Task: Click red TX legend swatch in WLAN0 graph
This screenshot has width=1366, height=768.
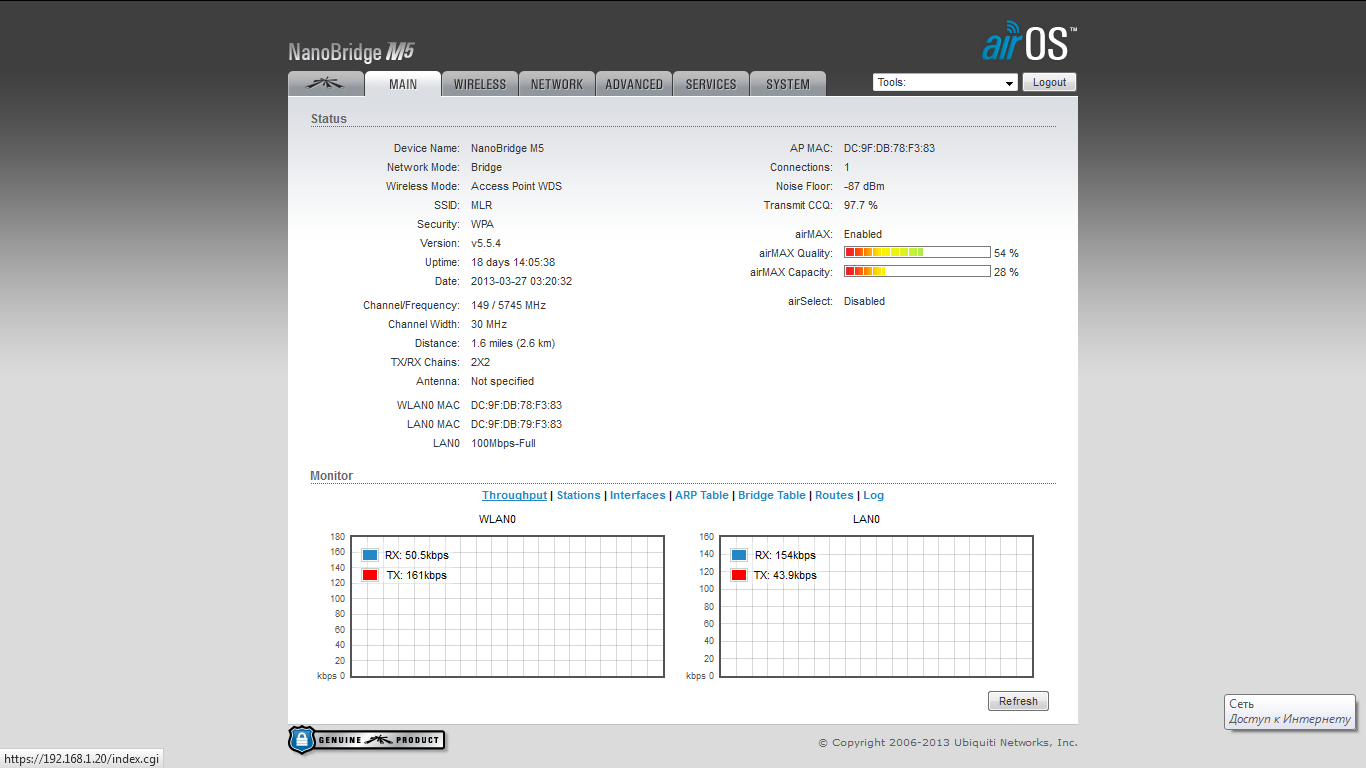Action: click(370, 575)
